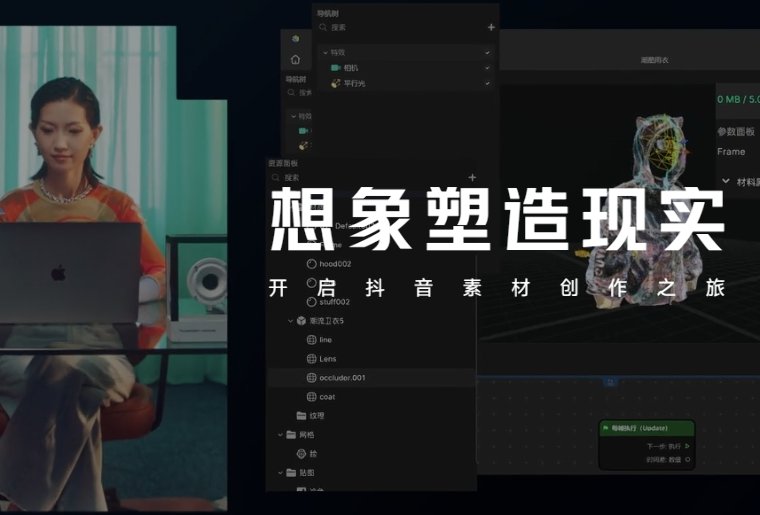
Task: Click the 参数面板 panel title
Action: 736,131
